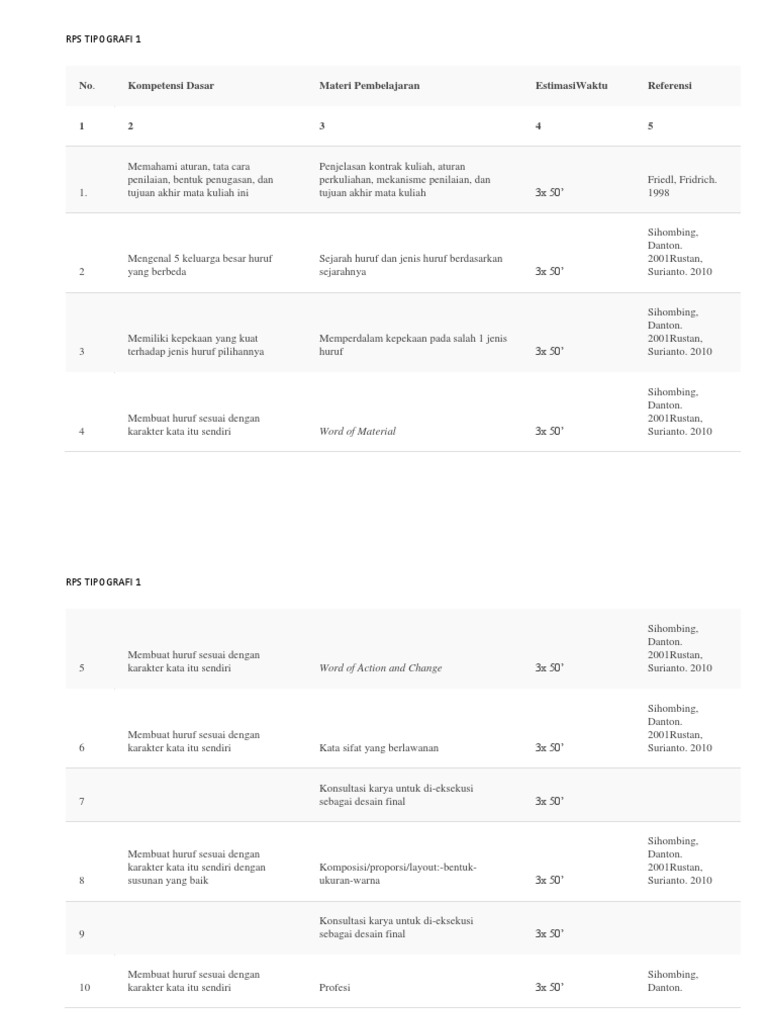
Task: Select the "Materi Pembelajaran" column header
Action: pyautogui.click(x=369, y=86)
